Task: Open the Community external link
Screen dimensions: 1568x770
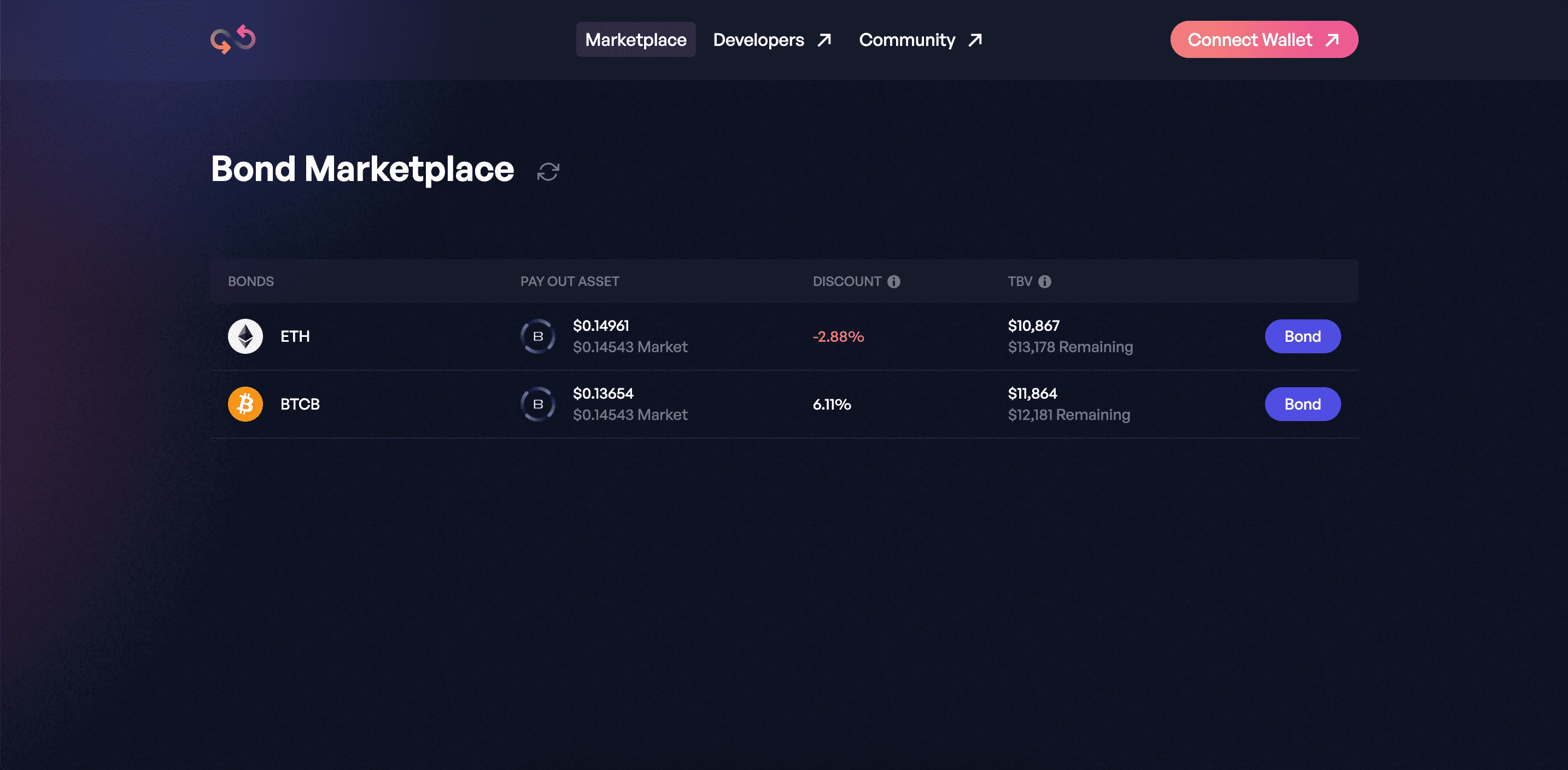Action: [920, 39]
